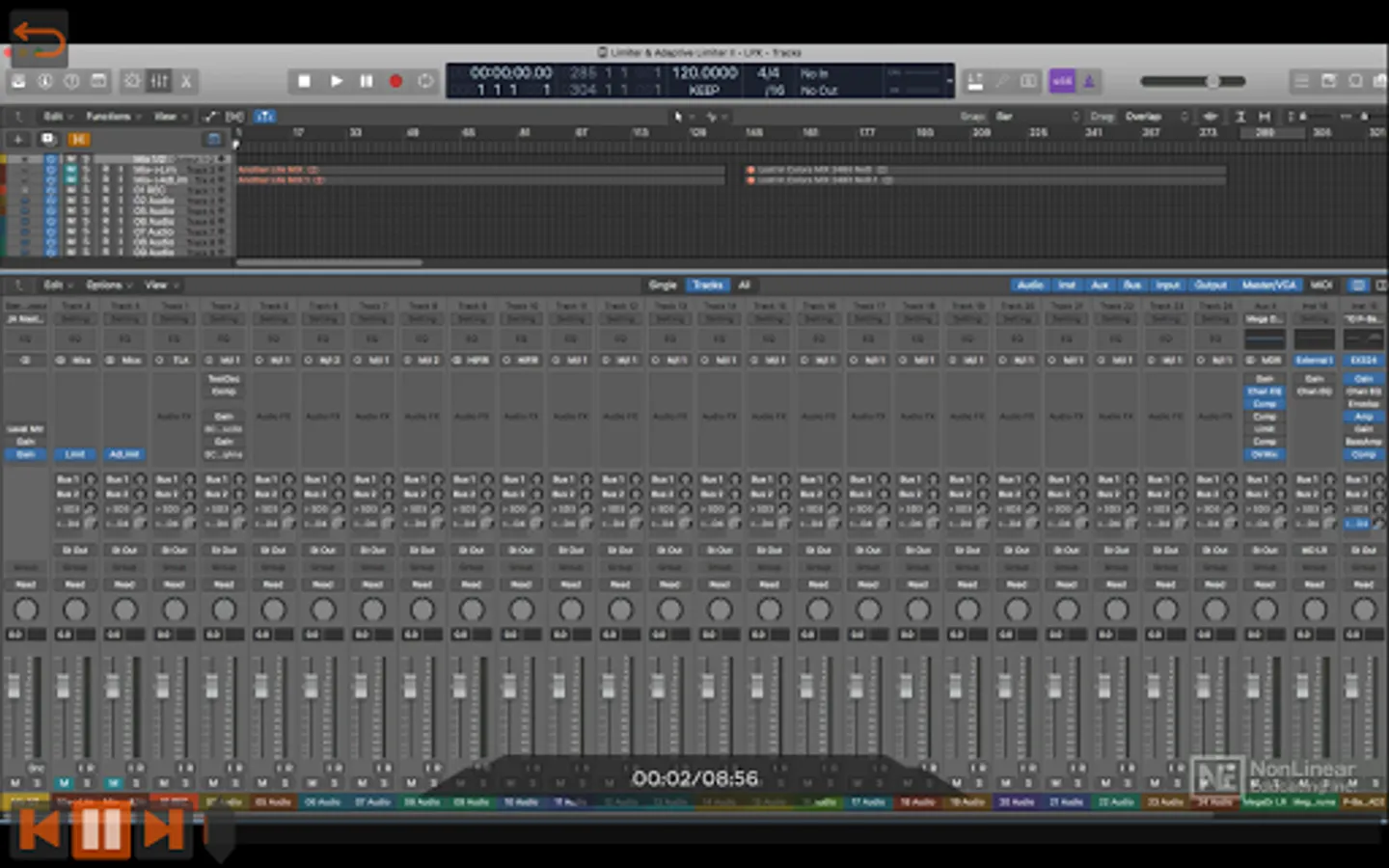The height and width of the screenshot is (868, 1389).
Task: Open the Mixer via toolbar icon
Action: (159, 82)
